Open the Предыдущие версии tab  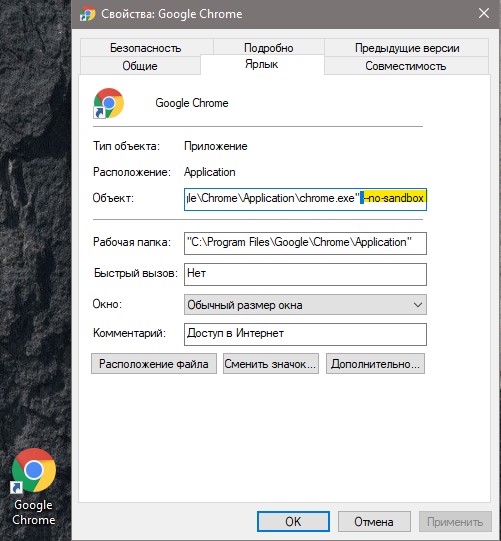406,48
